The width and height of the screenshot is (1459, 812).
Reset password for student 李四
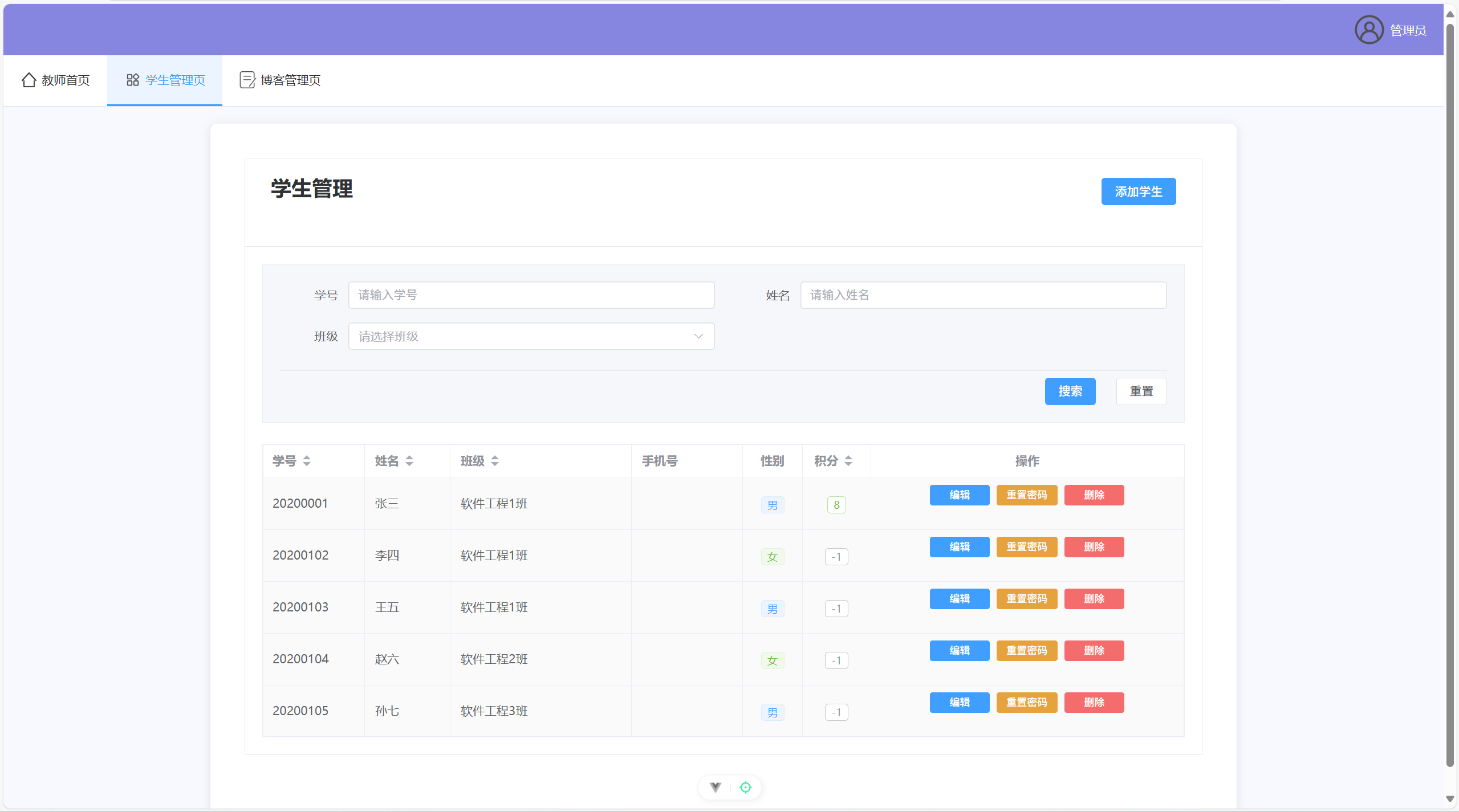click(1026, 546)
